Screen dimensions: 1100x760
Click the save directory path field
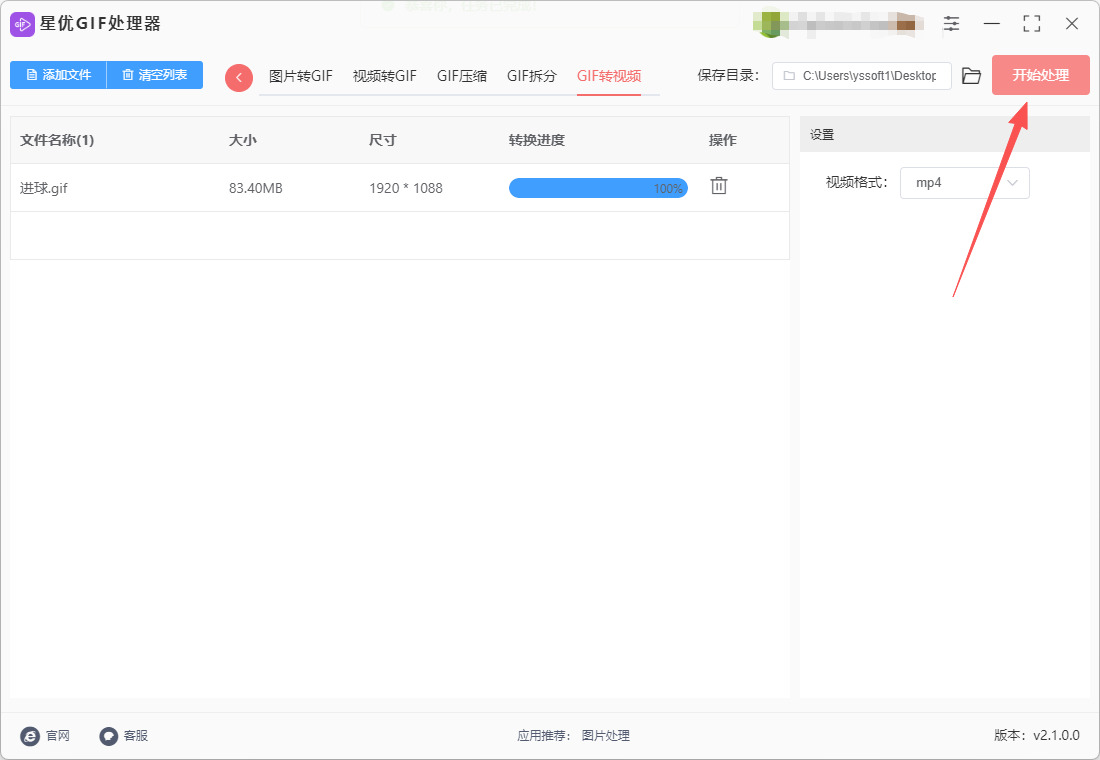click(x=861, y=76)
